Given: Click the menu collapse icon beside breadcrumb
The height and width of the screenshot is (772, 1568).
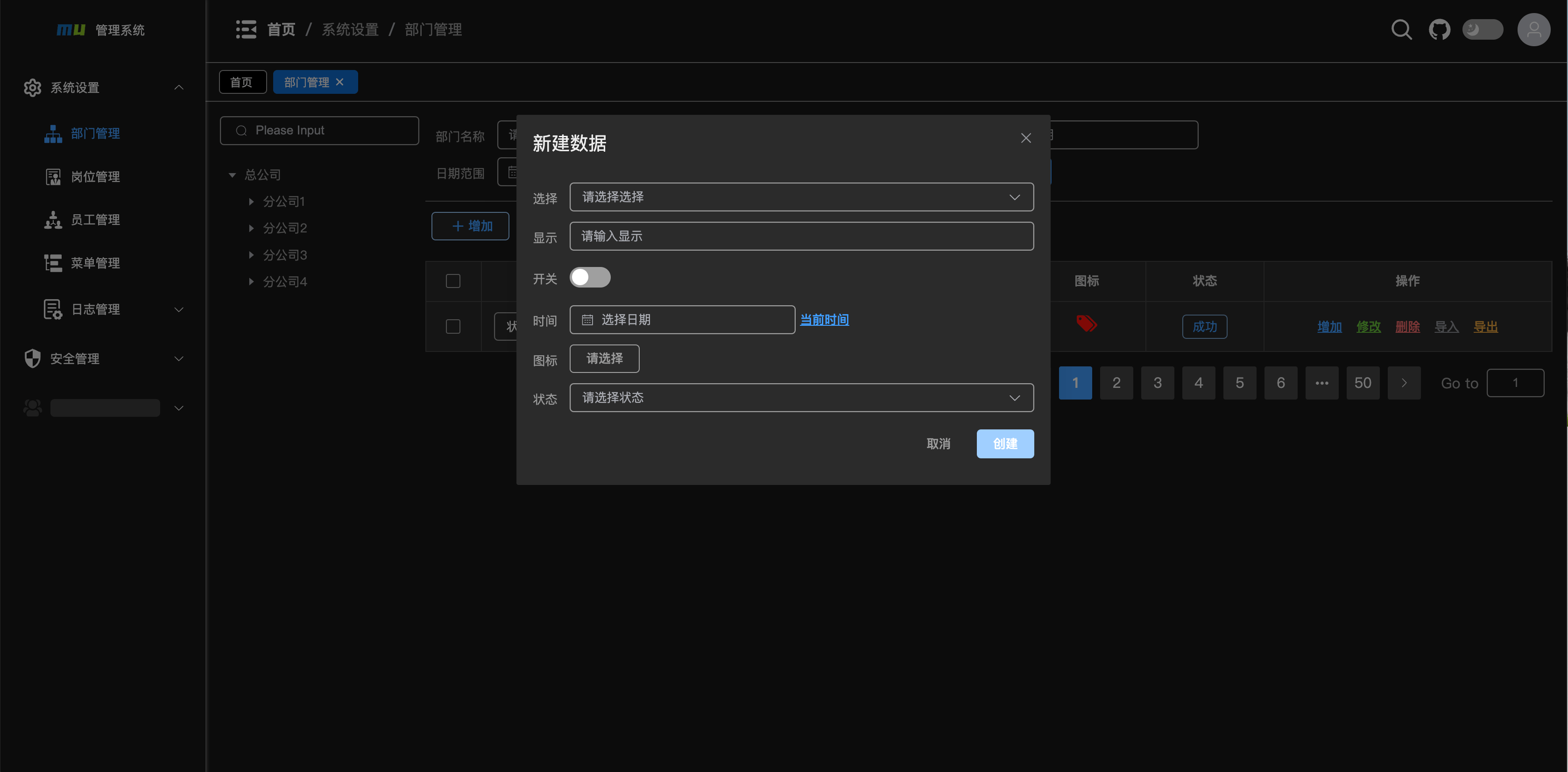Looking at the screenshot, I should click(246, 29).
